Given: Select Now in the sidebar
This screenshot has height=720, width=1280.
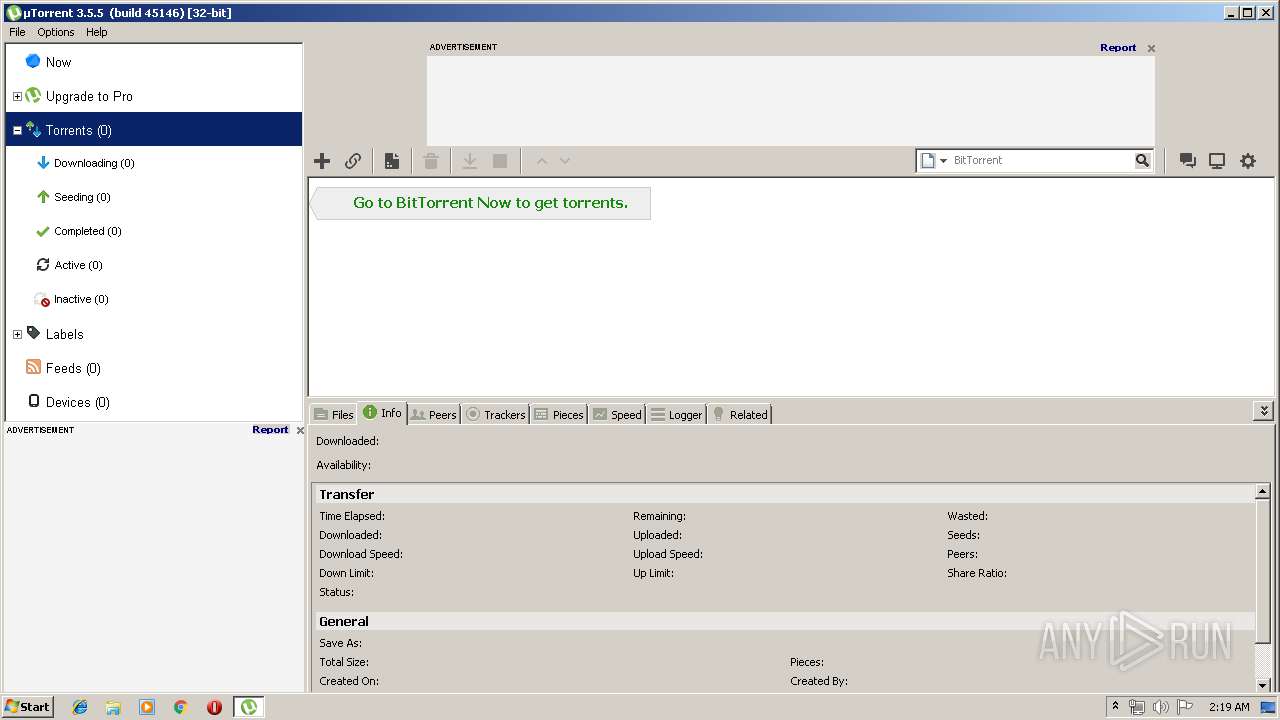Looking at the screenshot, I should (x=59, y=62).
